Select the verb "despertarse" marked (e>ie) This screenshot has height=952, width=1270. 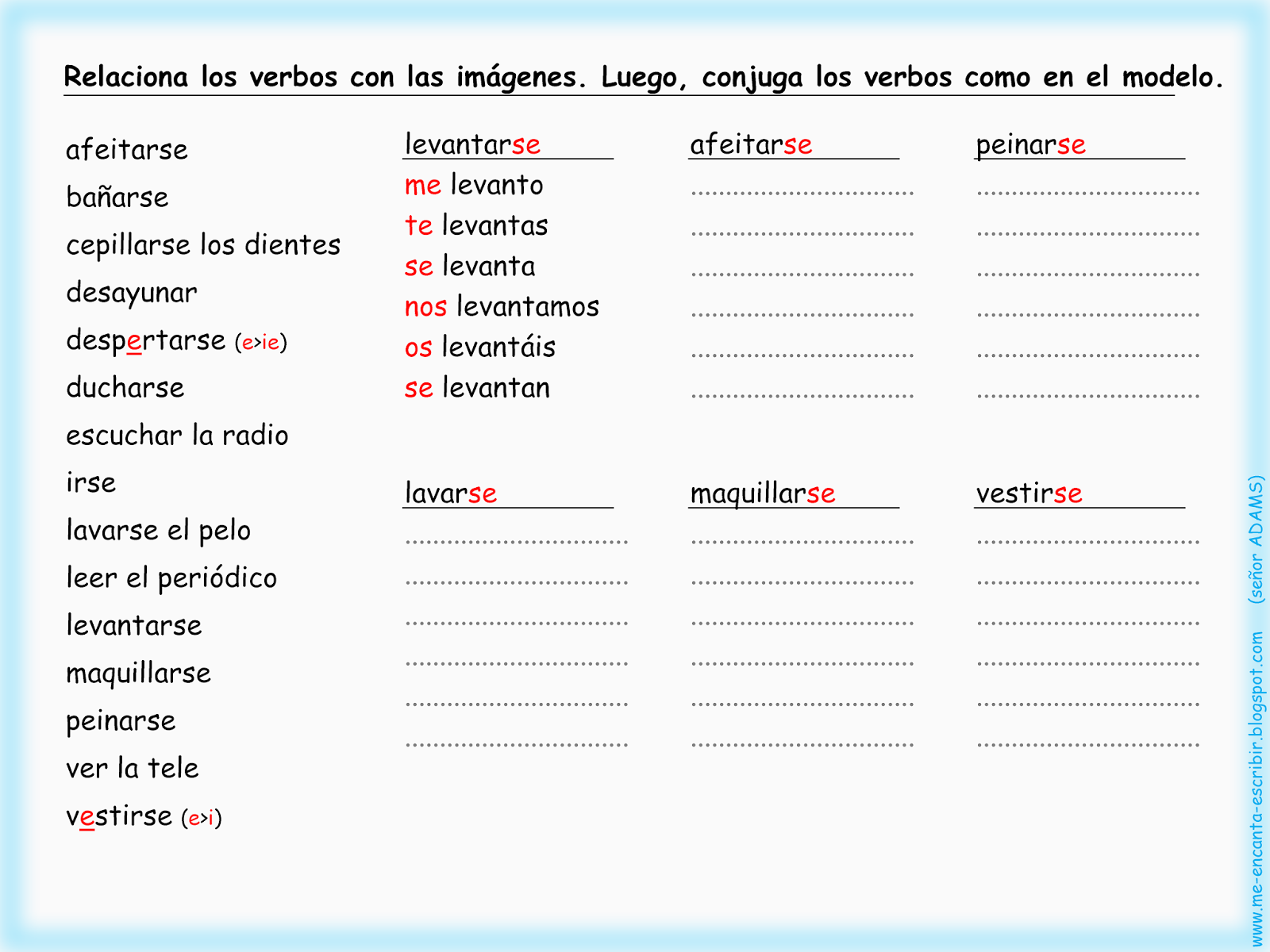(x=176, y=341)
